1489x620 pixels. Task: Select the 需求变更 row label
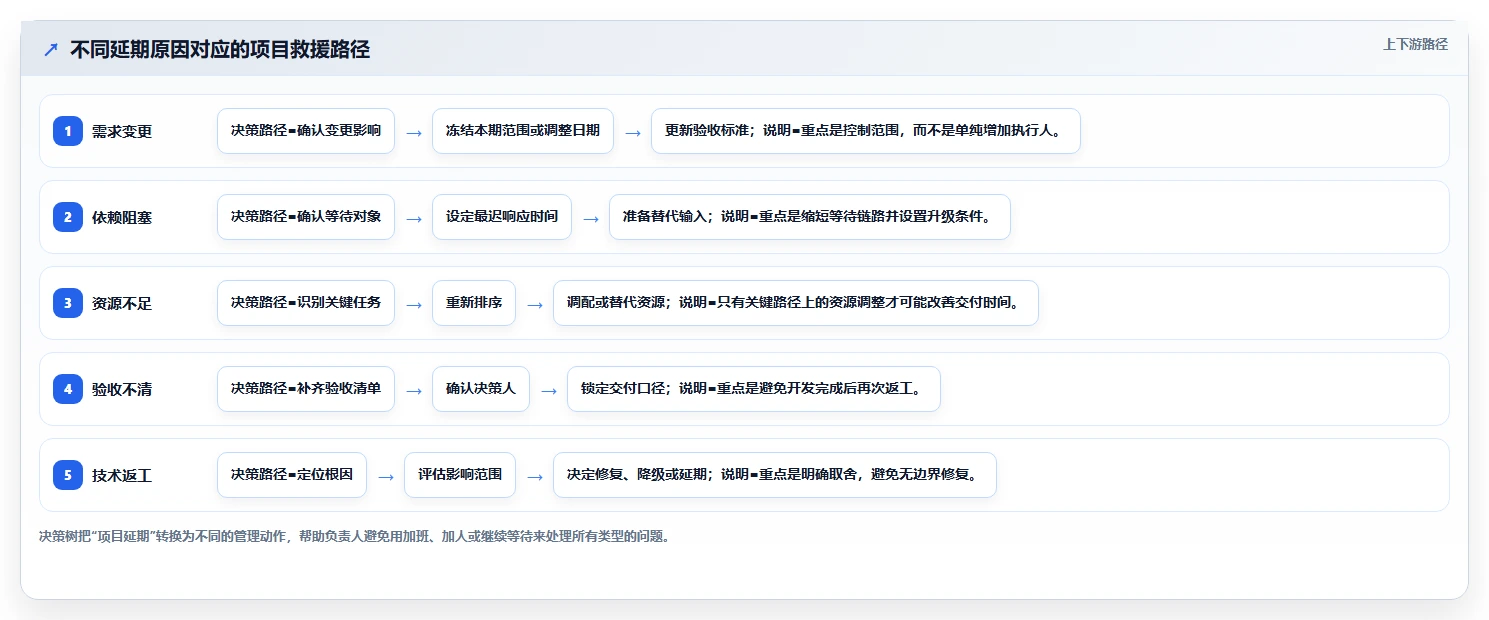122,131
